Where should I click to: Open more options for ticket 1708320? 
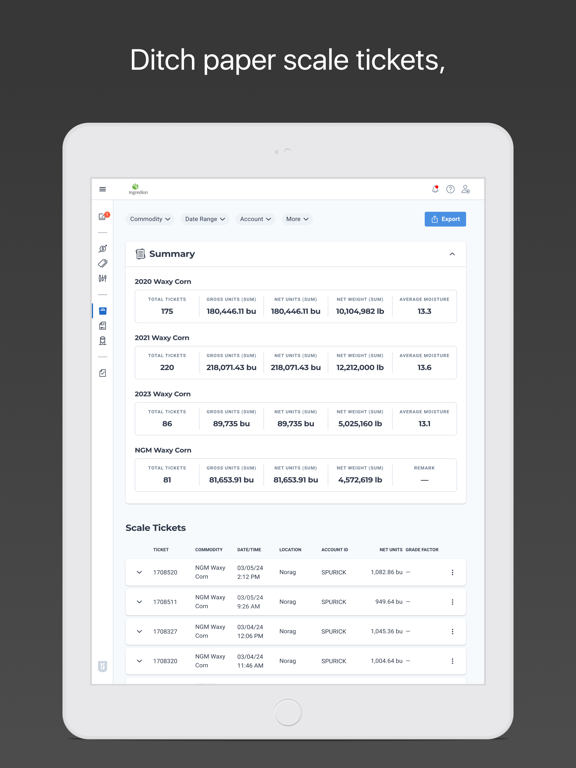click(452, 661)
